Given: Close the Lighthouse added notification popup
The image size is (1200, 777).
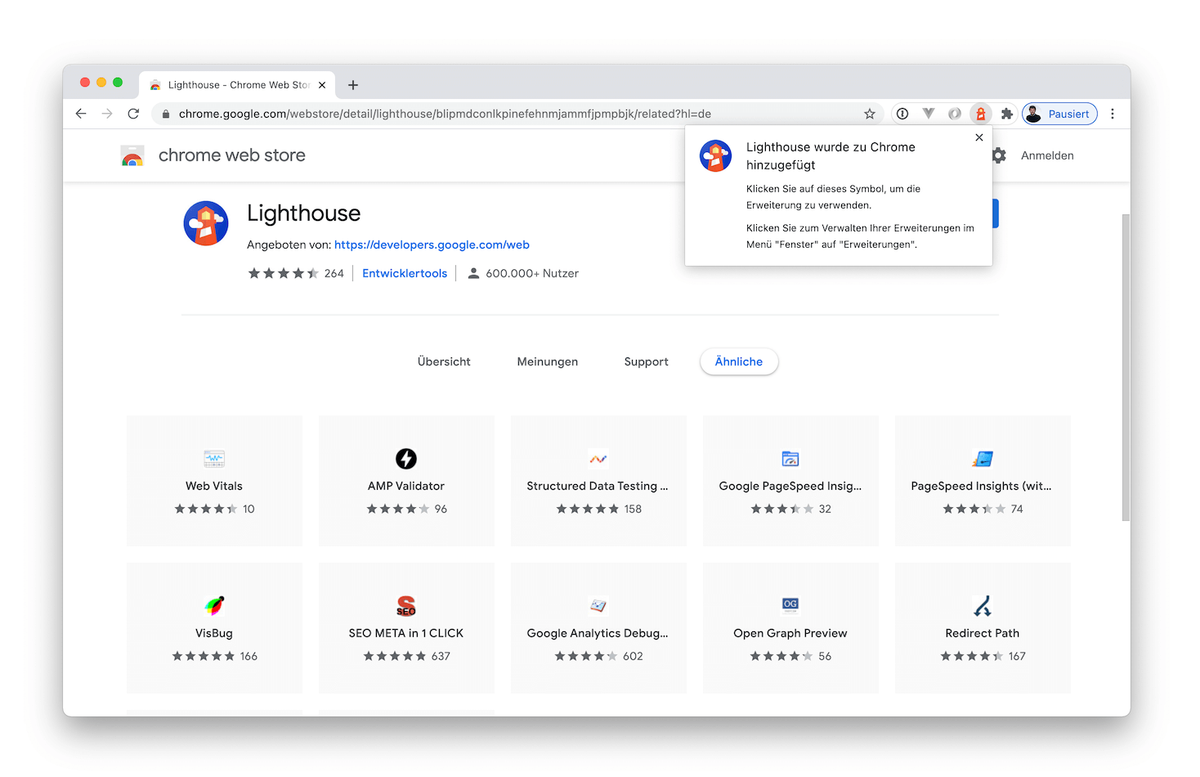Looking at the screenshot, I should click(979, 138).
